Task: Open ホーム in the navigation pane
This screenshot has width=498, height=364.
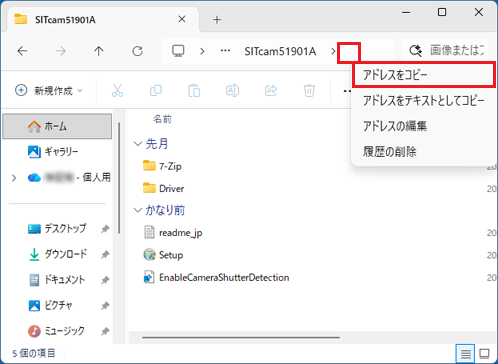Action: pyautogui.click(x=57, y=126)
